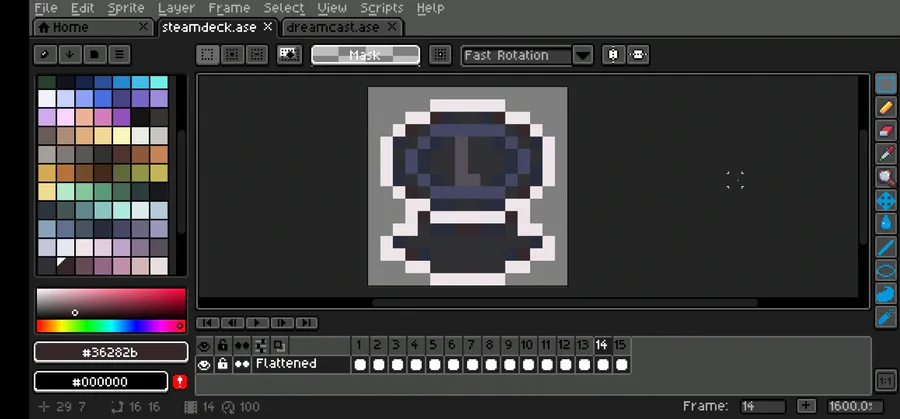Viewport: 900px width, 419px height.
Task: Select the Pencil tool
Action: pyautogui.click(x=886, y=107)
